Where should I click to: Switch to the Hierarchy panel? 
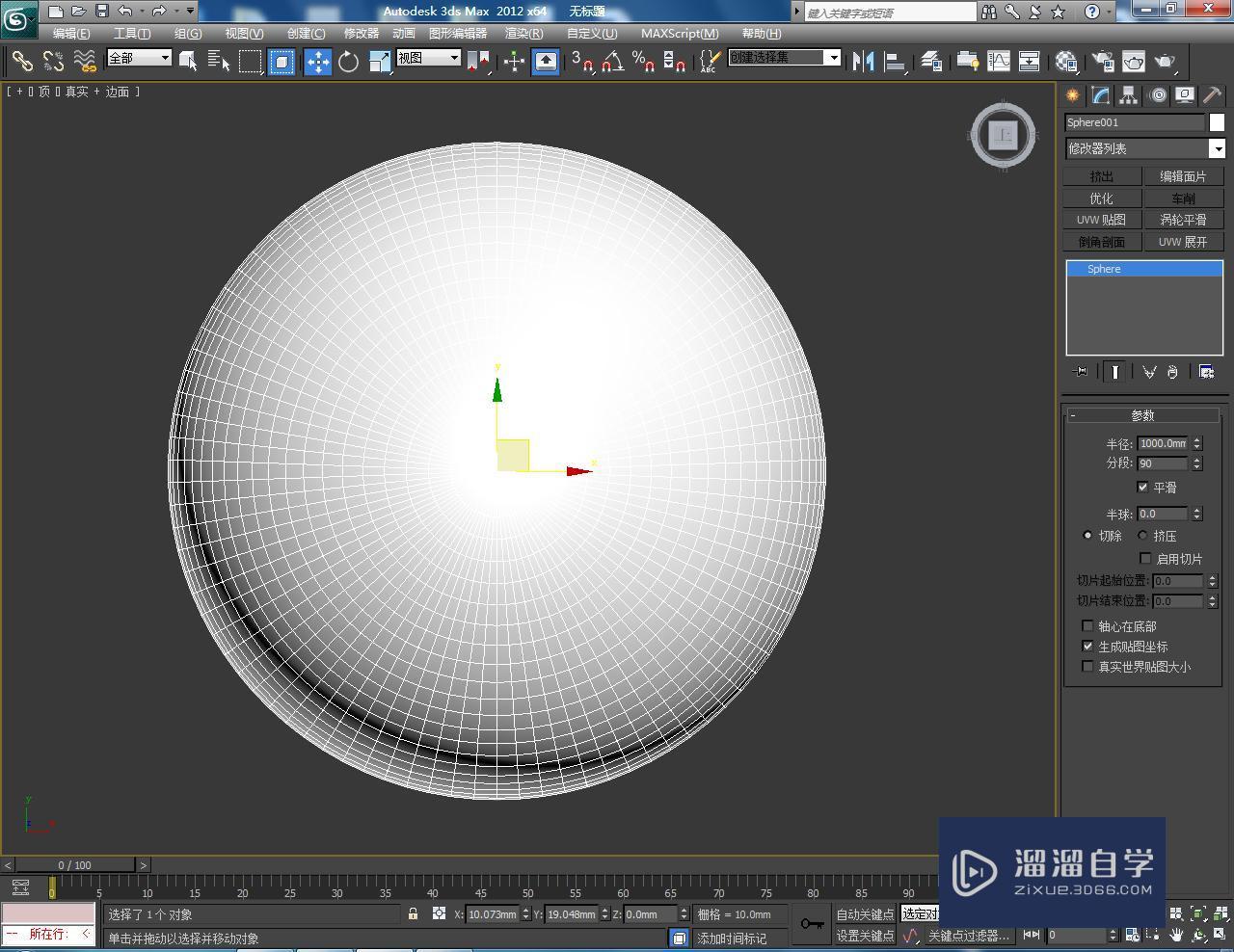pos(1127,94)
